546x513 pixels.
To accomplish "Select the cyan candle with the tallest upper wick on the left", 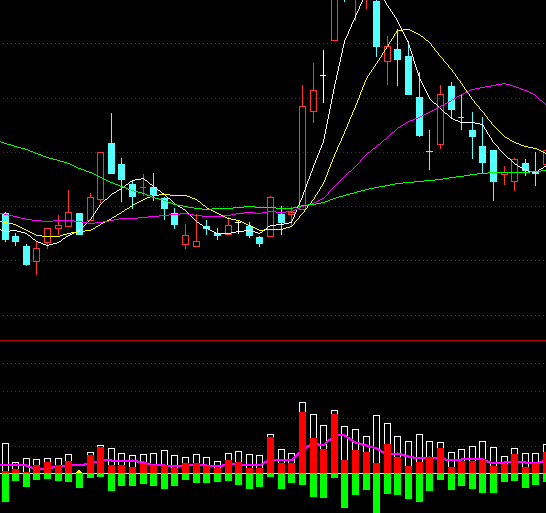I will click(111, 158).
